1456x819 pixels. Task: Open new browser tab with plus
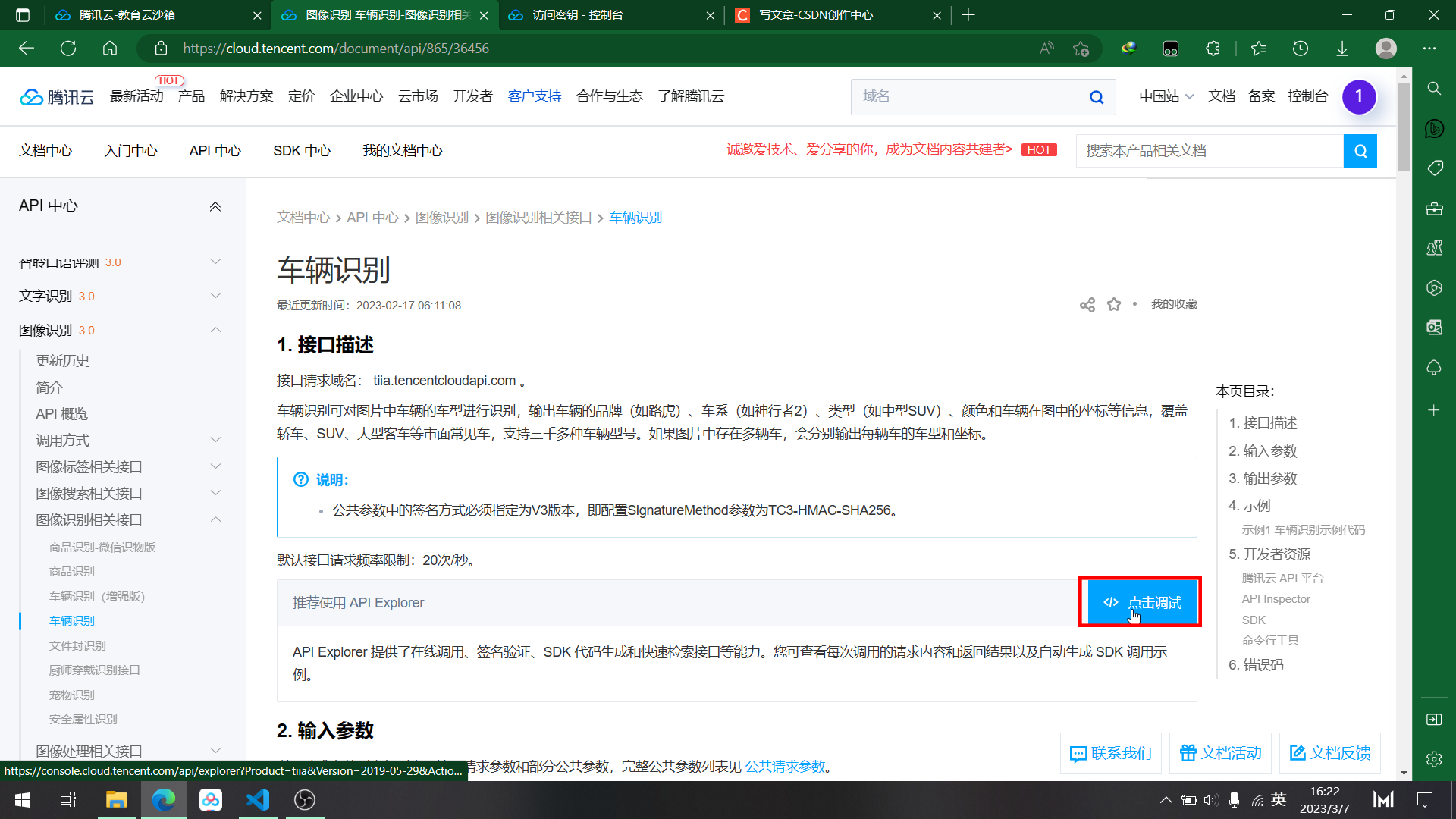(x=968, y=15)
